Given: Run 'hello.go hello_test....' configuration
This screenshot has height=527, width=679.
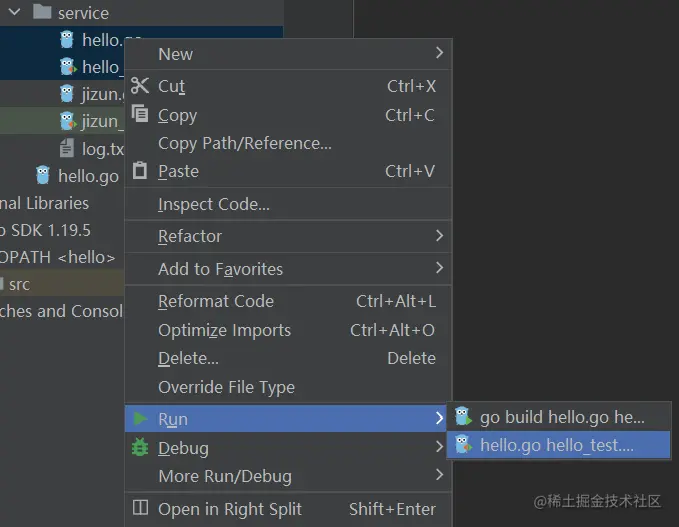Looking at the screenshot, I should [x=559, y=445].
